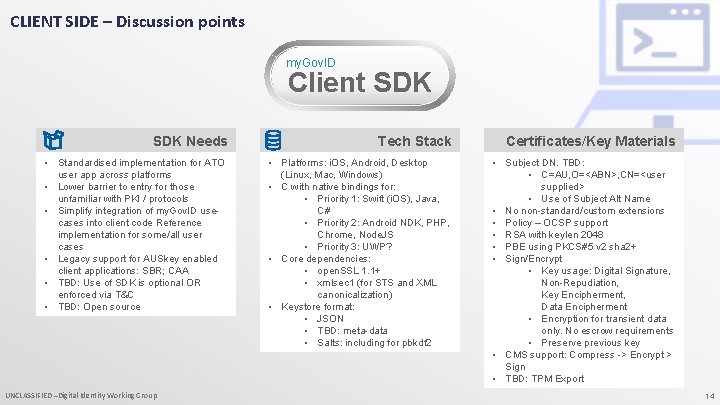Click the Tech Stack database icon
The width and height of the screenshot is (720, 405).
click(273, 140)
